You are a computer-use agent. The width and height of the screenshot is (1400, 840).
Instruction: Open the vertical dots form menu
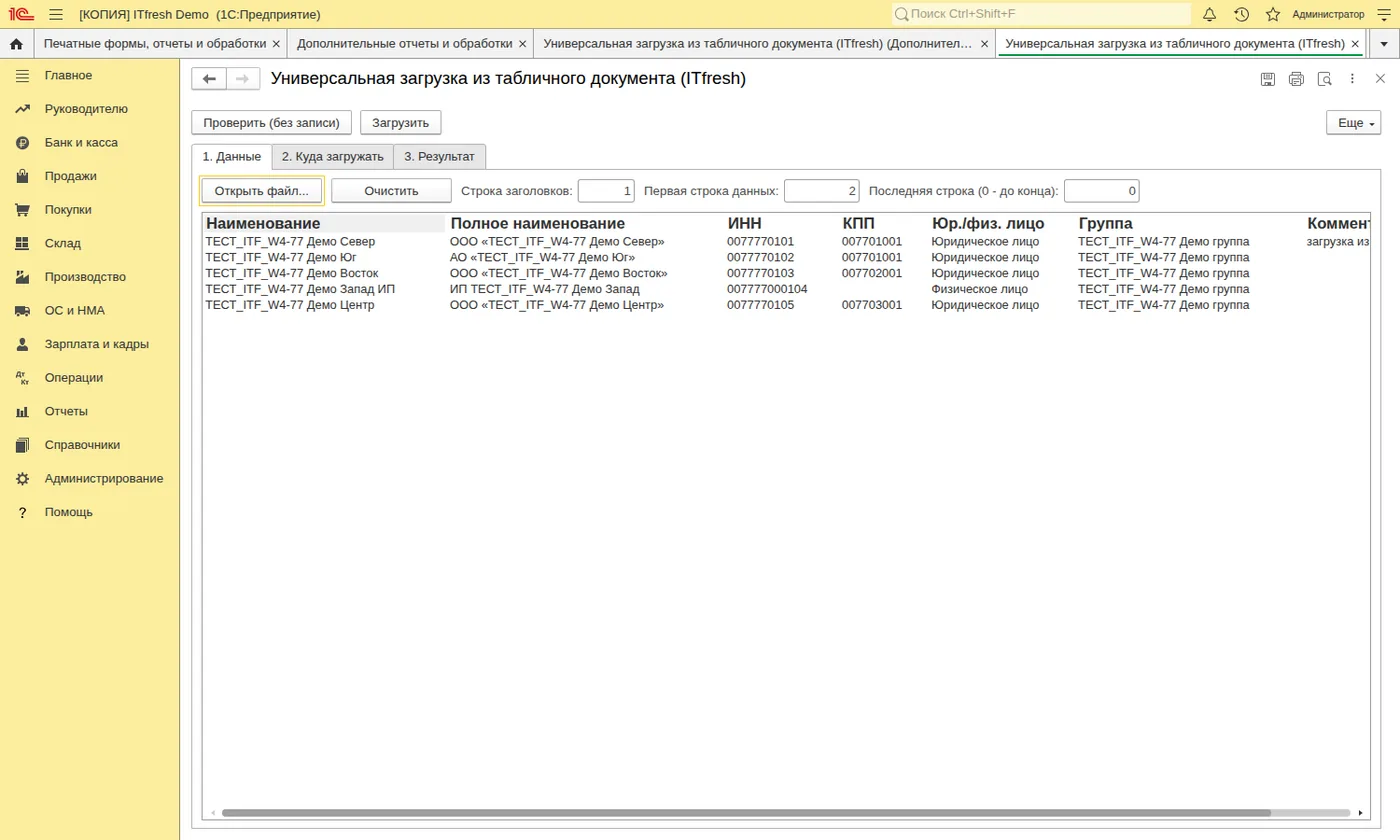tap(1352, 79)
